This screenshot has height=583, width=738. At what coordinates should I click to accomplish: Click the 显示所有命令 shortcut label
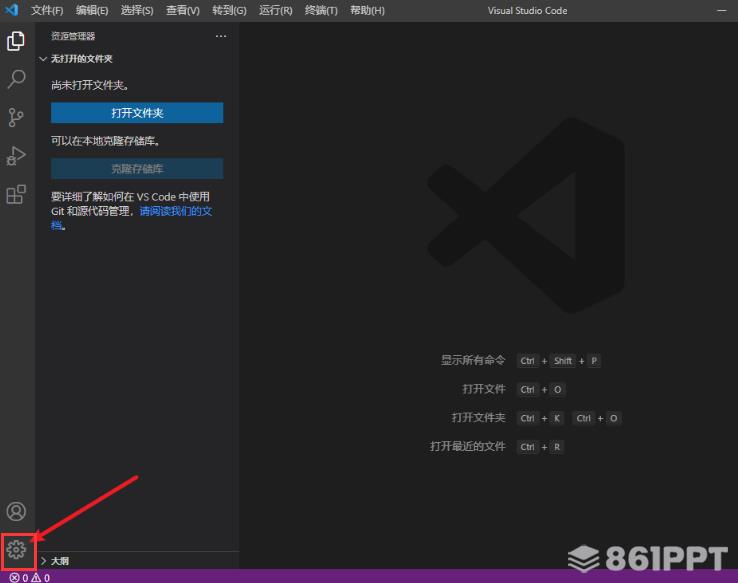pyautogui.click(x=473, y=360)
